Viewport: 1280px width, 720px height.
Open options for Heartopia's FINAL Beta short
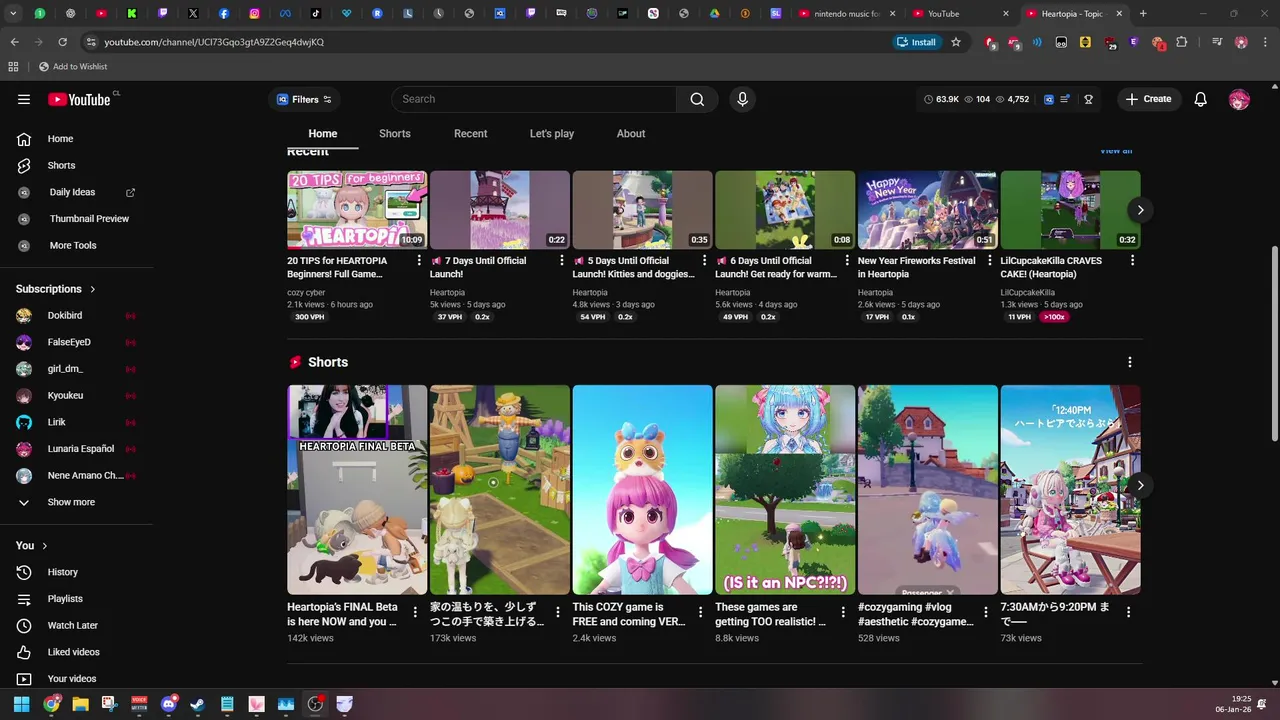415,612
